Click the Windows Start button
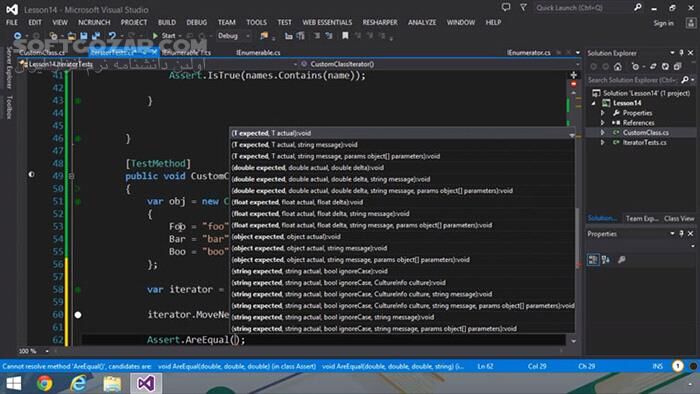The height and width of the screenshot is (394, 700). click(x=13, y=383)
